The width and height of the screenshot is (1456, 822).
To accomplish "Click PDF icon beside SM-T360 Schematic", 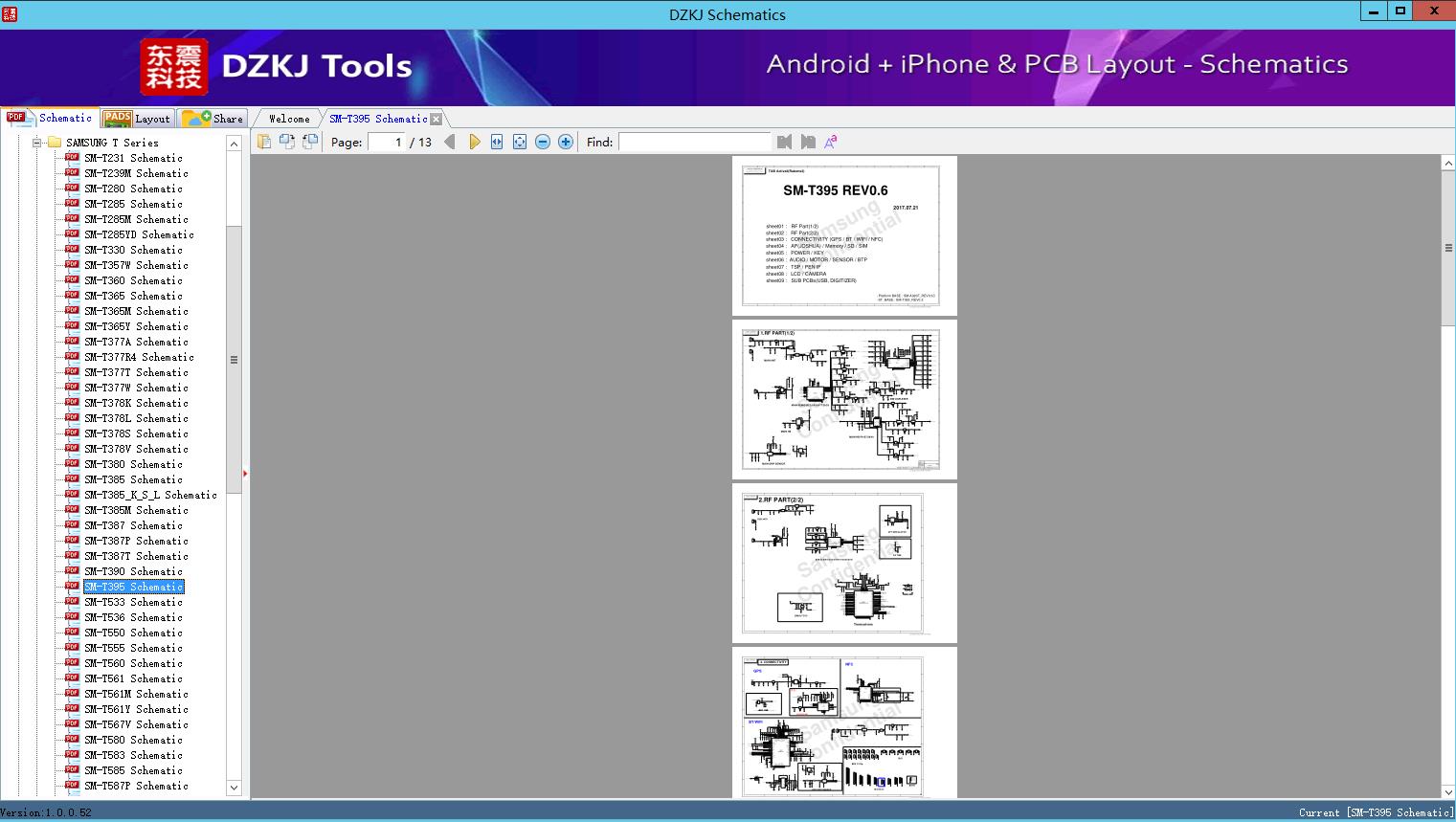I will pos(72,279).
